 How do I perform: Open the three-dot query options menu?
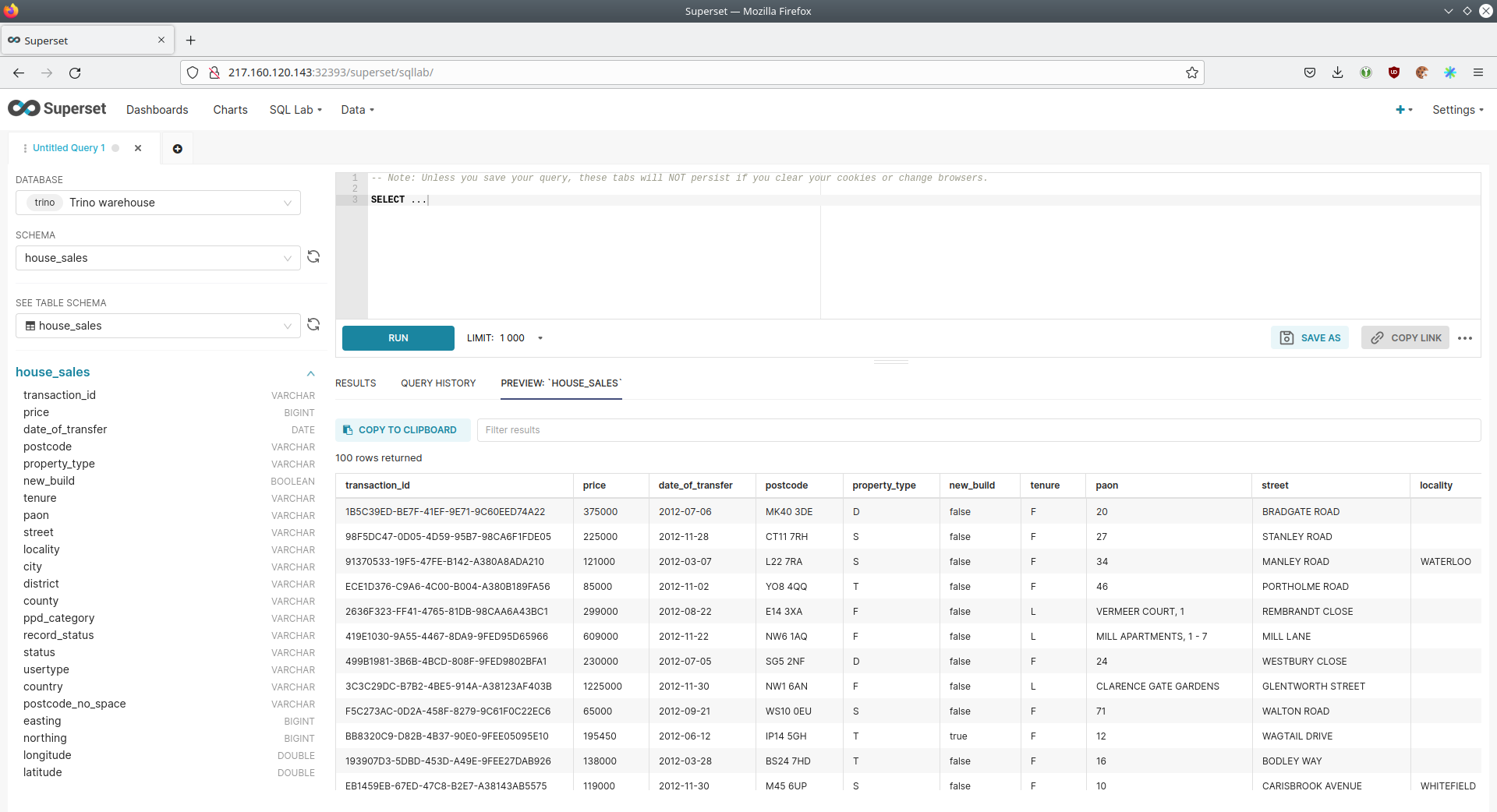[x=1465, y=338]
